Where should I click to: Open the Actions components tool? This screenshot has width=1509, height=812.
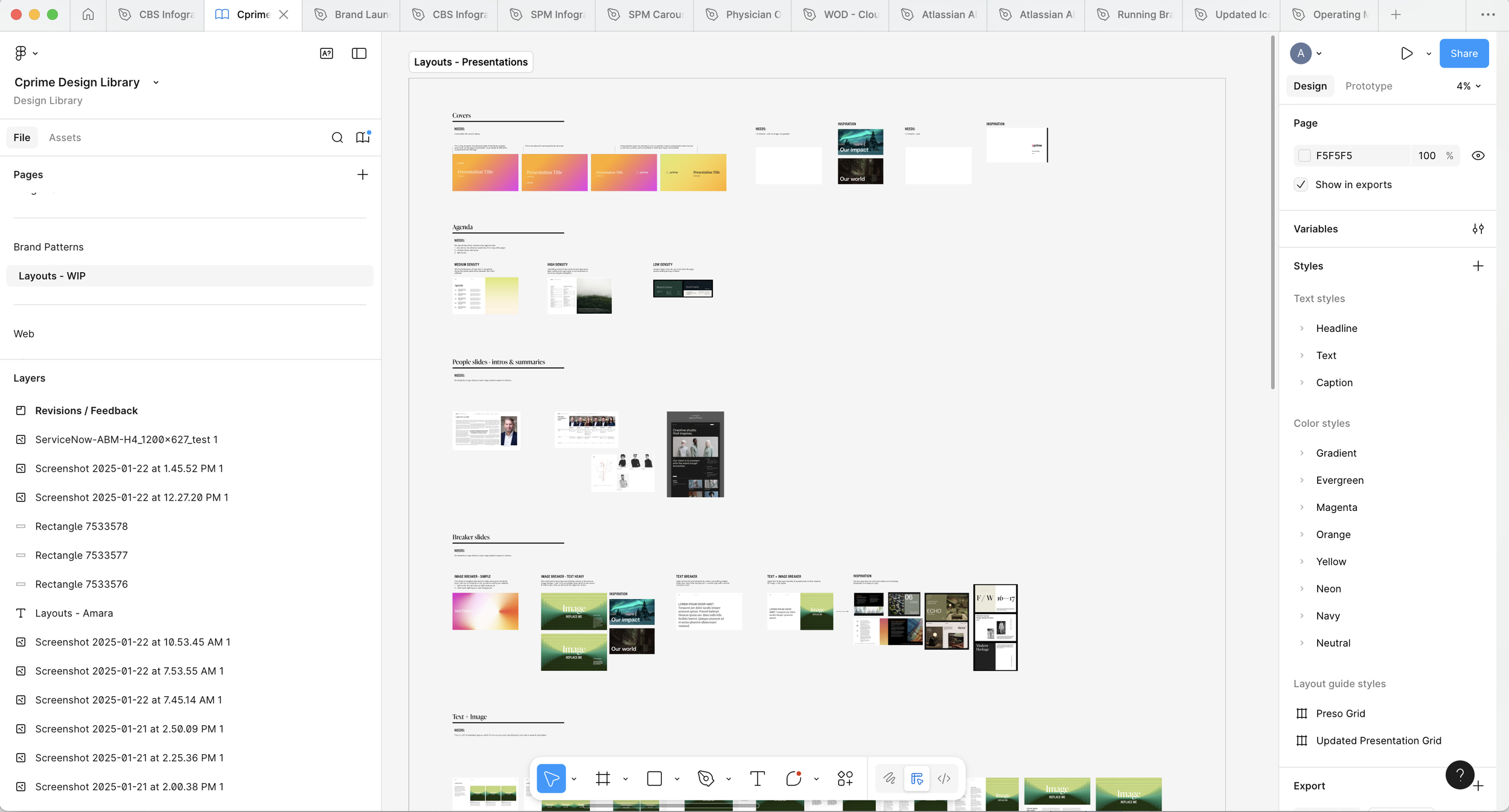click(x=845, y=778)
